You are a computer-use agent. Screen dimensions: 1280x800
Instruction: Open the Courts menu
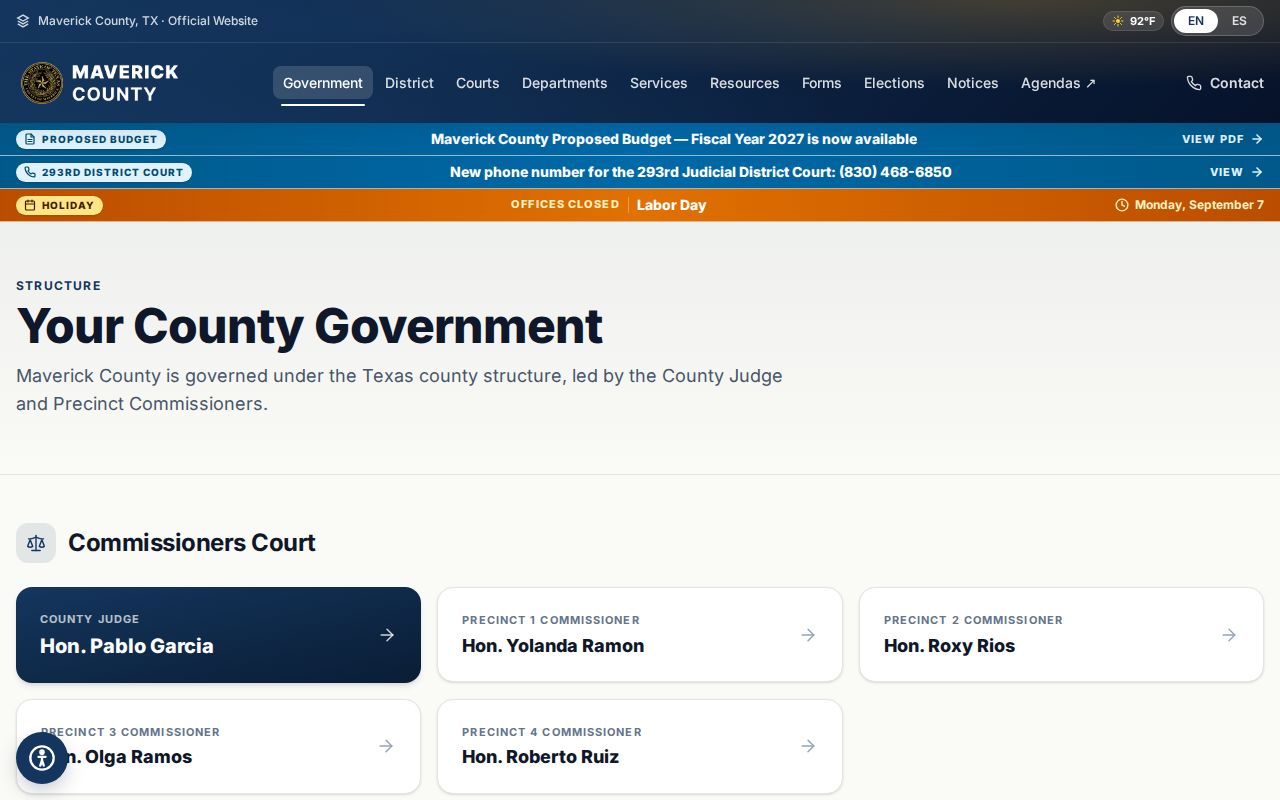coord(478,83)
